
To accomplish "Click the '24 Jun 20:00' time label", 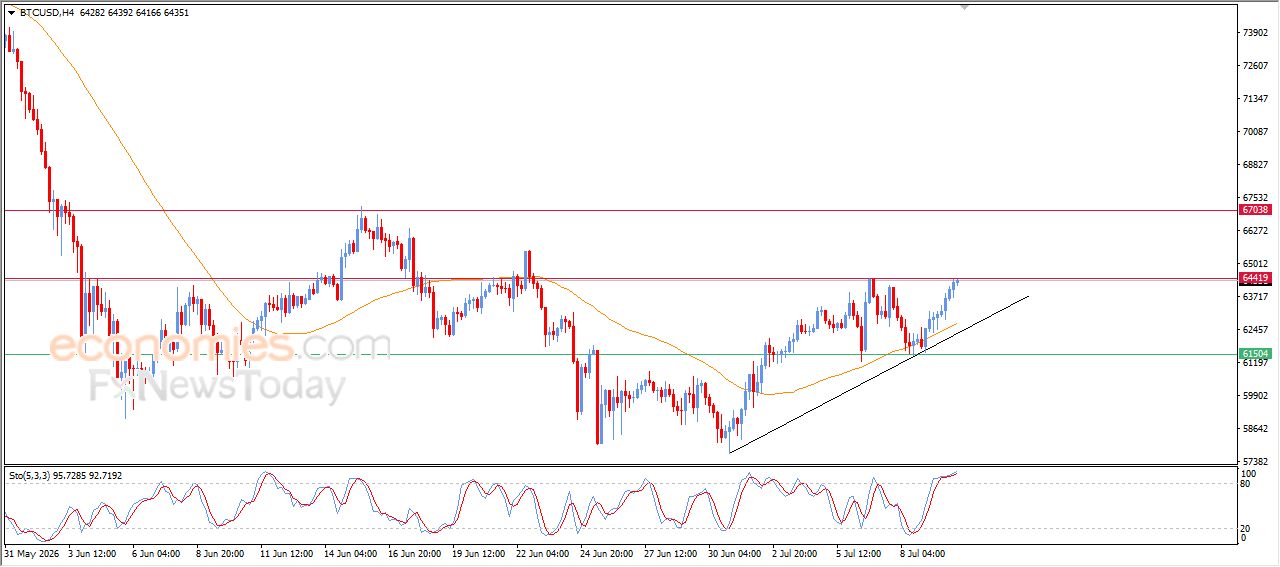I will [x=606, y=552].
